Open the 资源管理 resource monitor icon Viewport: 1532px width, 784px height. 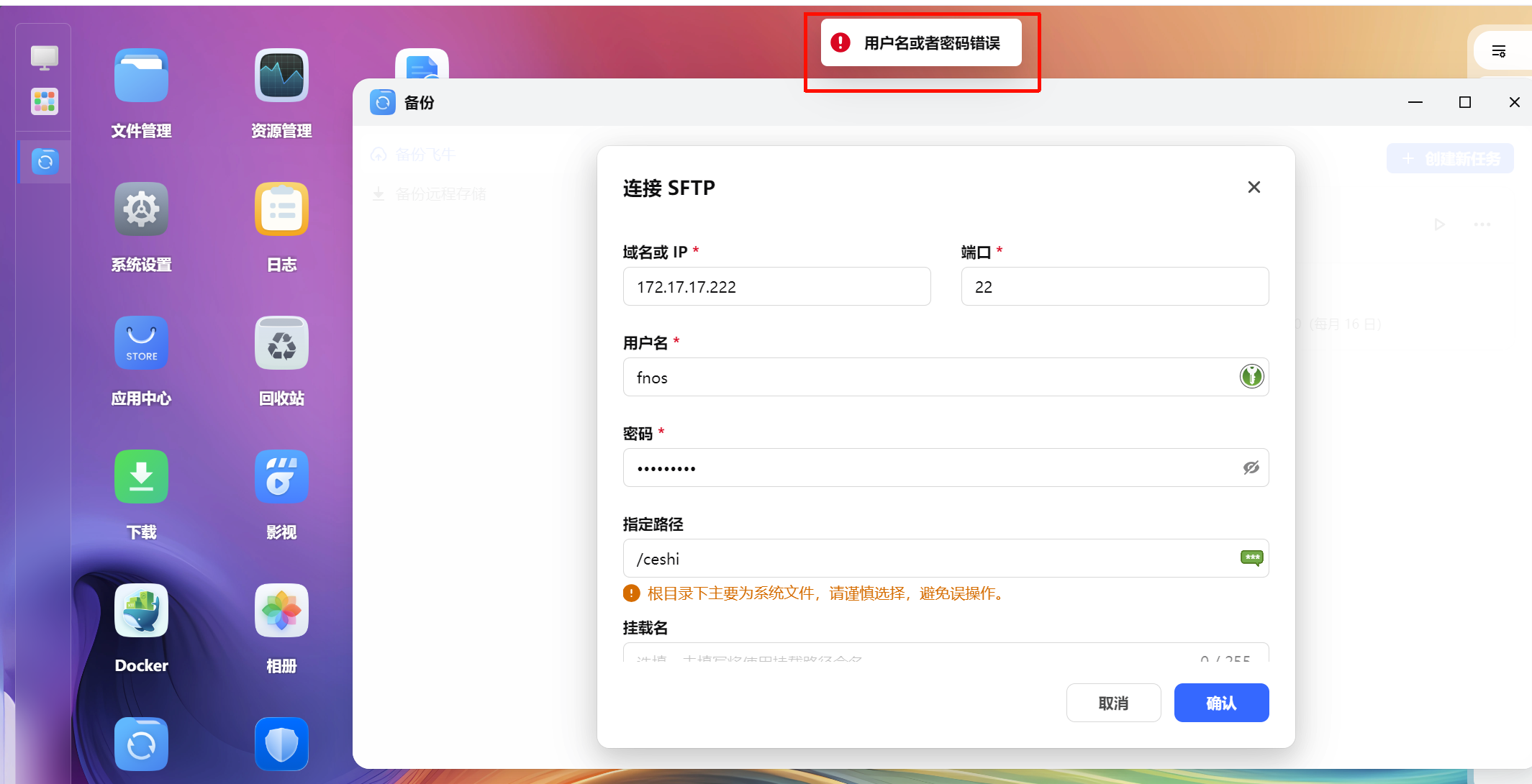[x=281, y=76]
